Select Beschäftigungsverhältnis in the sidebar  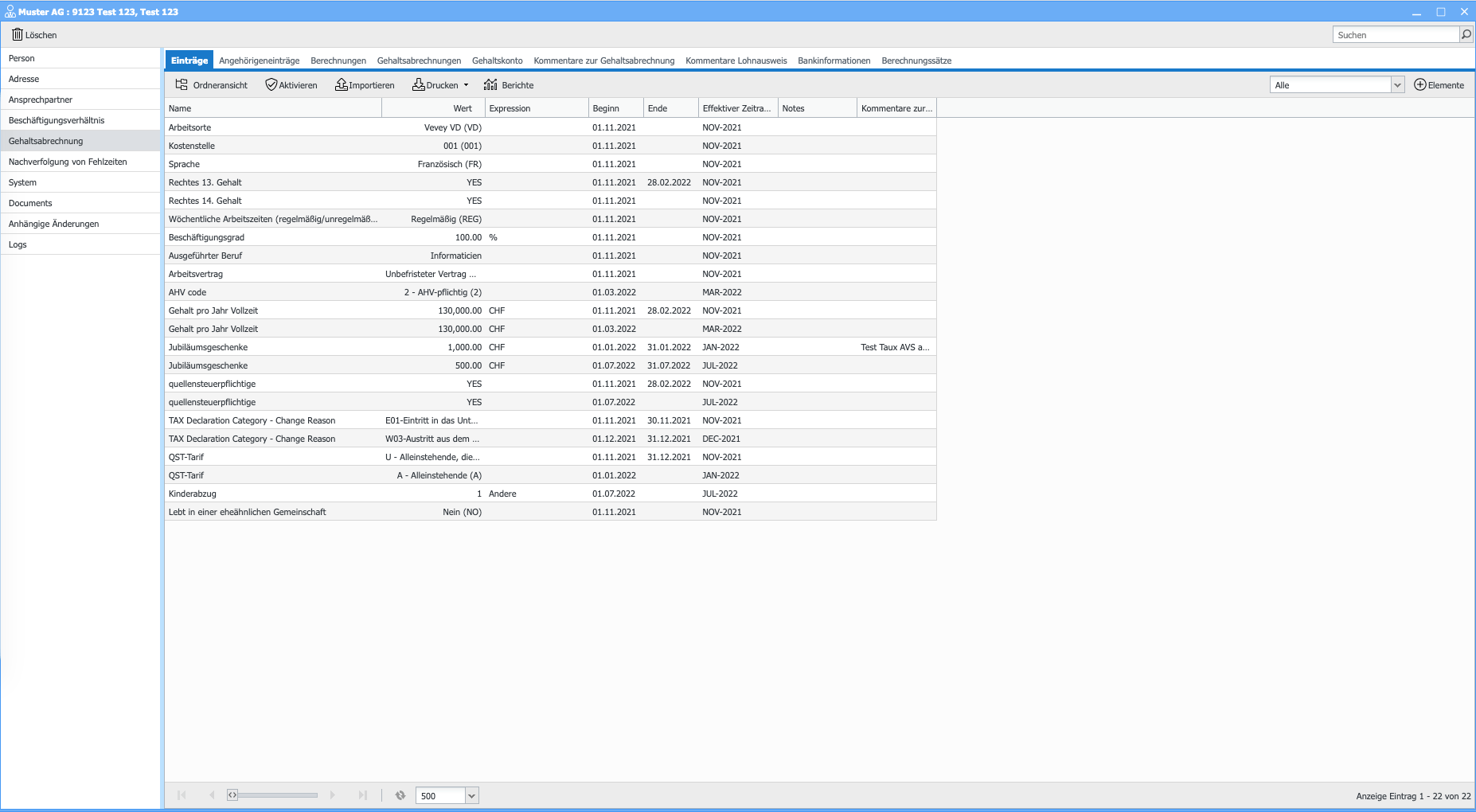[x=57, y=120]
